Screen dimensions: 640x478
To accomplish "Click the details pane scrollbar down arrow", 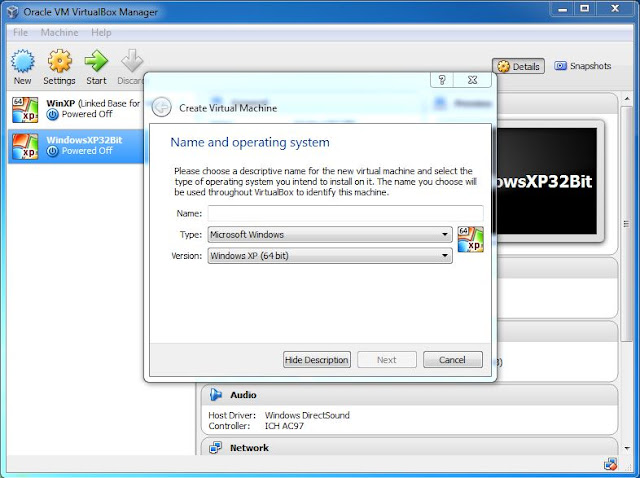I will pos(627,448).
